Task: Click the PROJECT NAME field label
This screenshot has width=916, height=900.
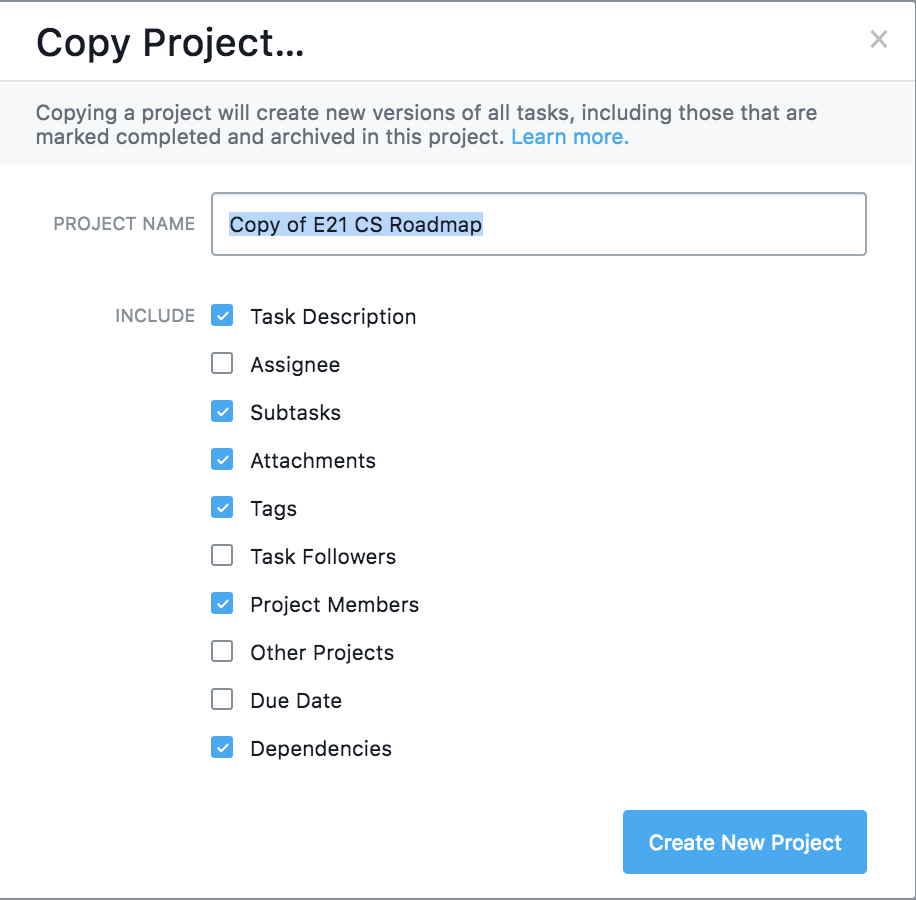Action: (x=124, y=224)
